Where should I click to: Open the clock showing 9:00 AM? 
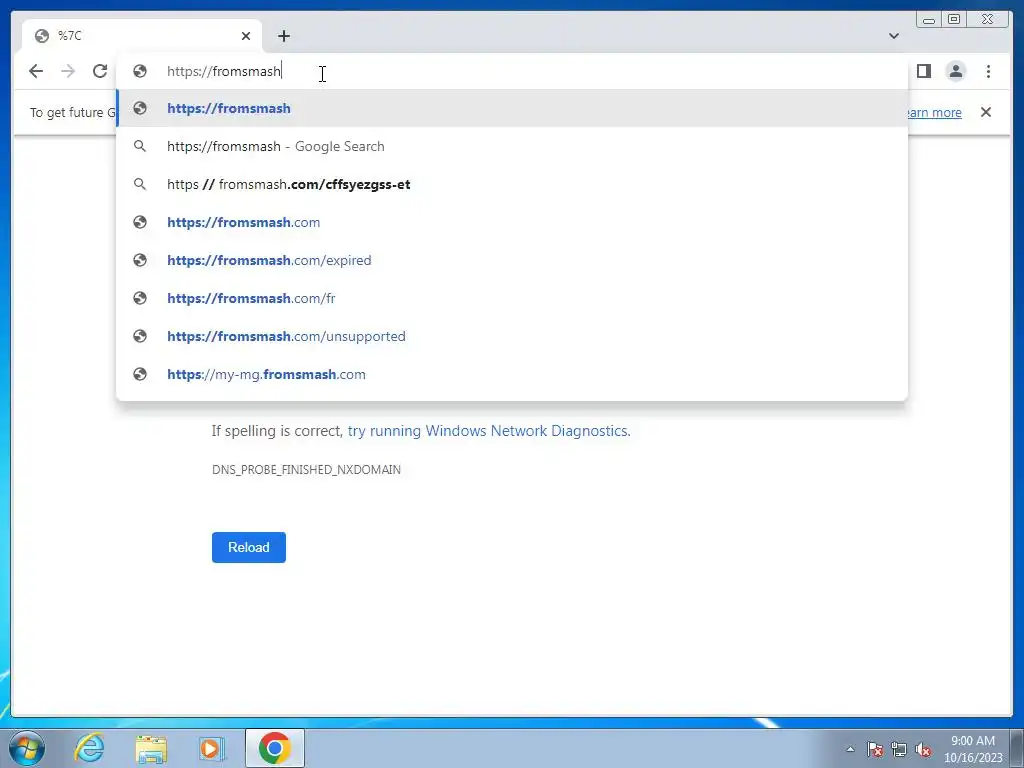[973, 749]
